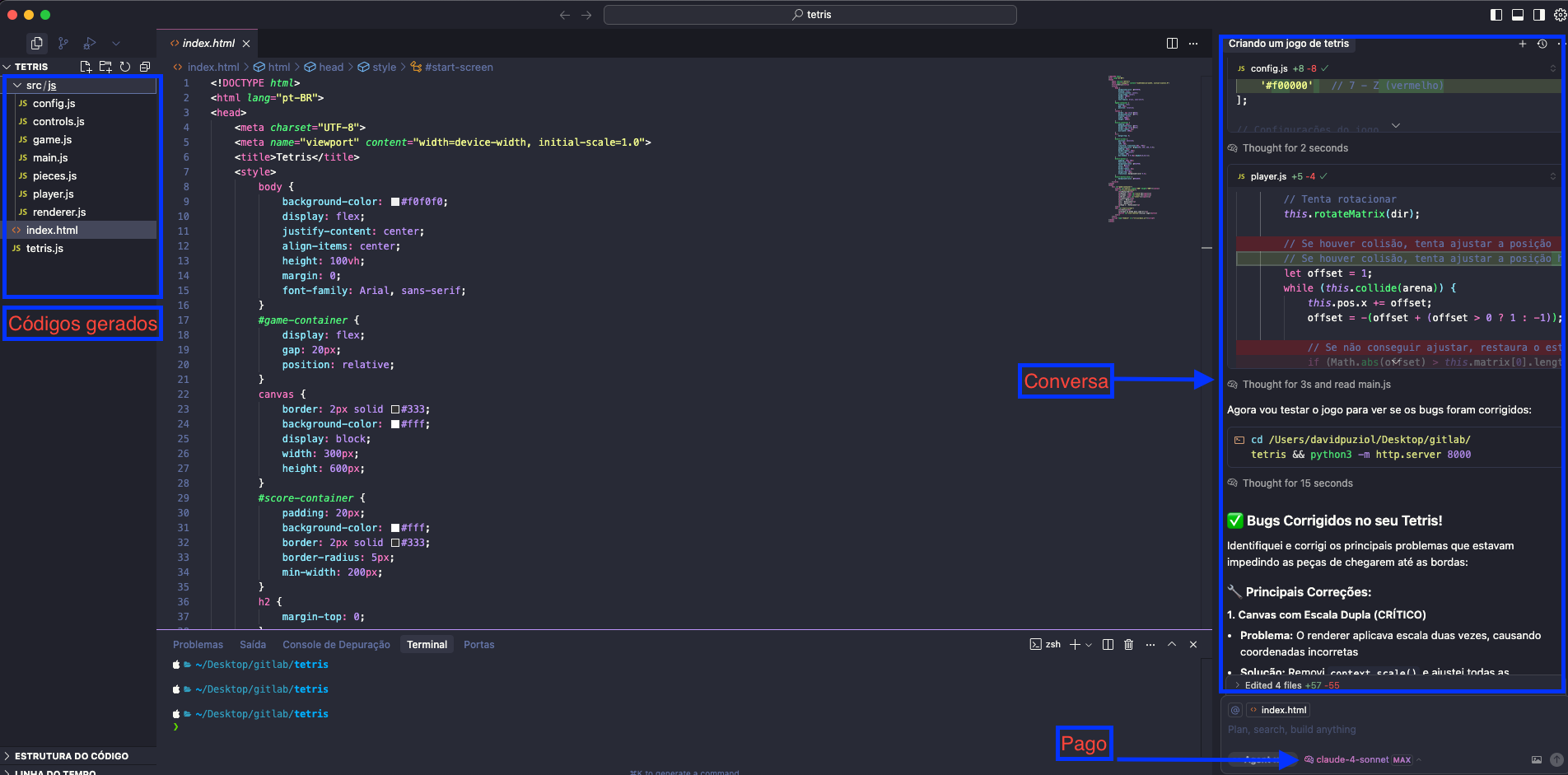This screenshot has width=1568, height=775.
Task: Click the #f0f0f0 background color swatch
Action: [x=395, y=202]
